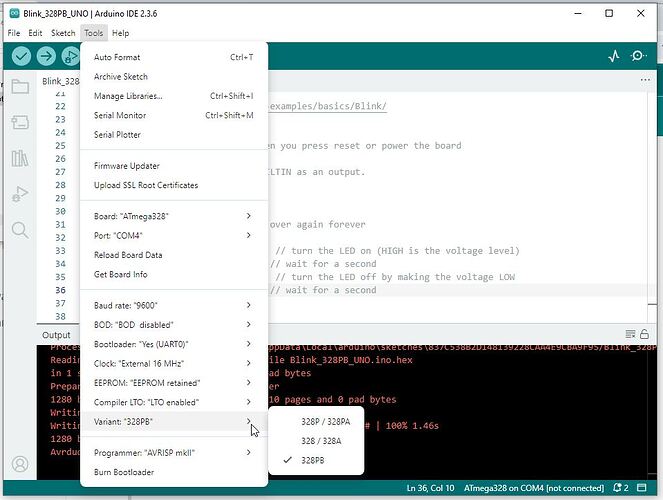The image size is (663, 500).
Task: Select variant 328P / 328PA
Action: coord(316,421)
